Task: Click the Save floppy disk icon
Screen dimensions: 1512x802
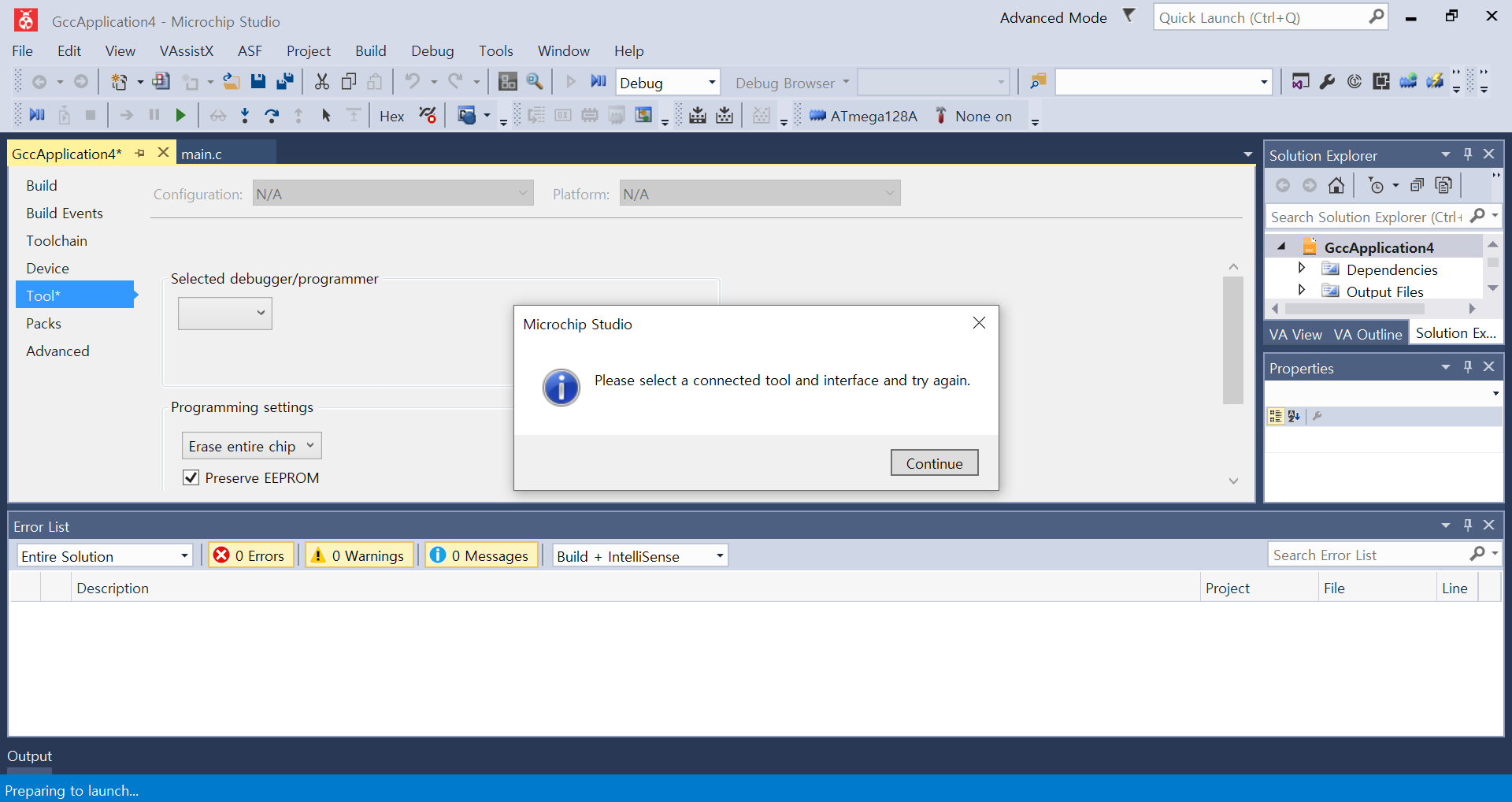Action: (x=258, y=81)
